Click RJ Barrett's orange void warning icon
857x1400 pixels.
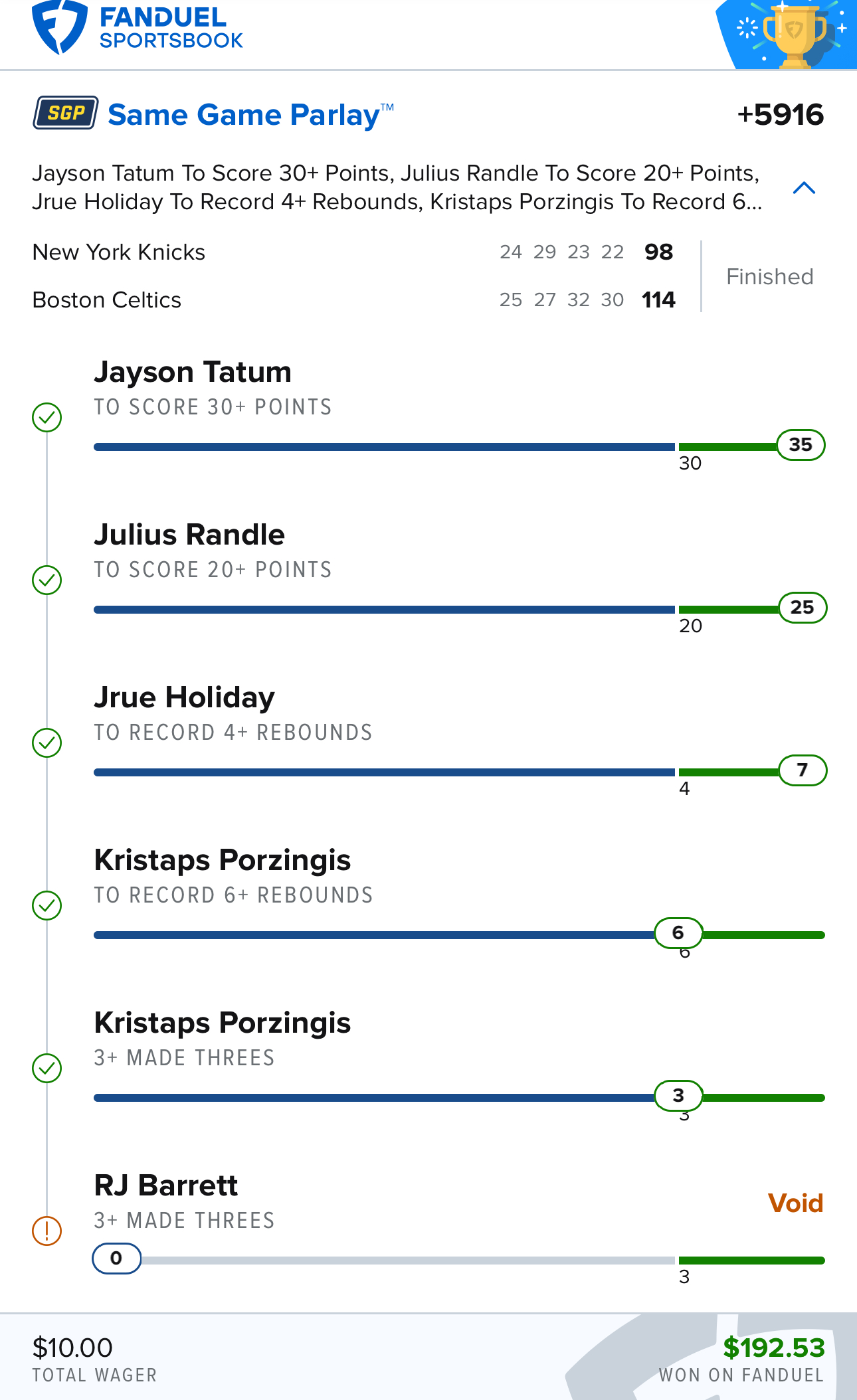[47, 1231]
